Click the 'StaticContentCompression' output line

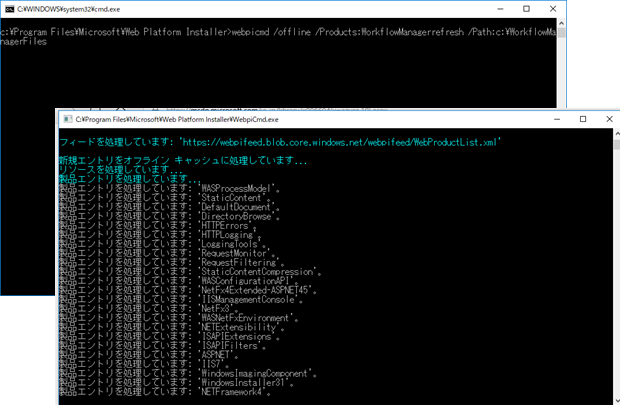[x=190, y=271]
